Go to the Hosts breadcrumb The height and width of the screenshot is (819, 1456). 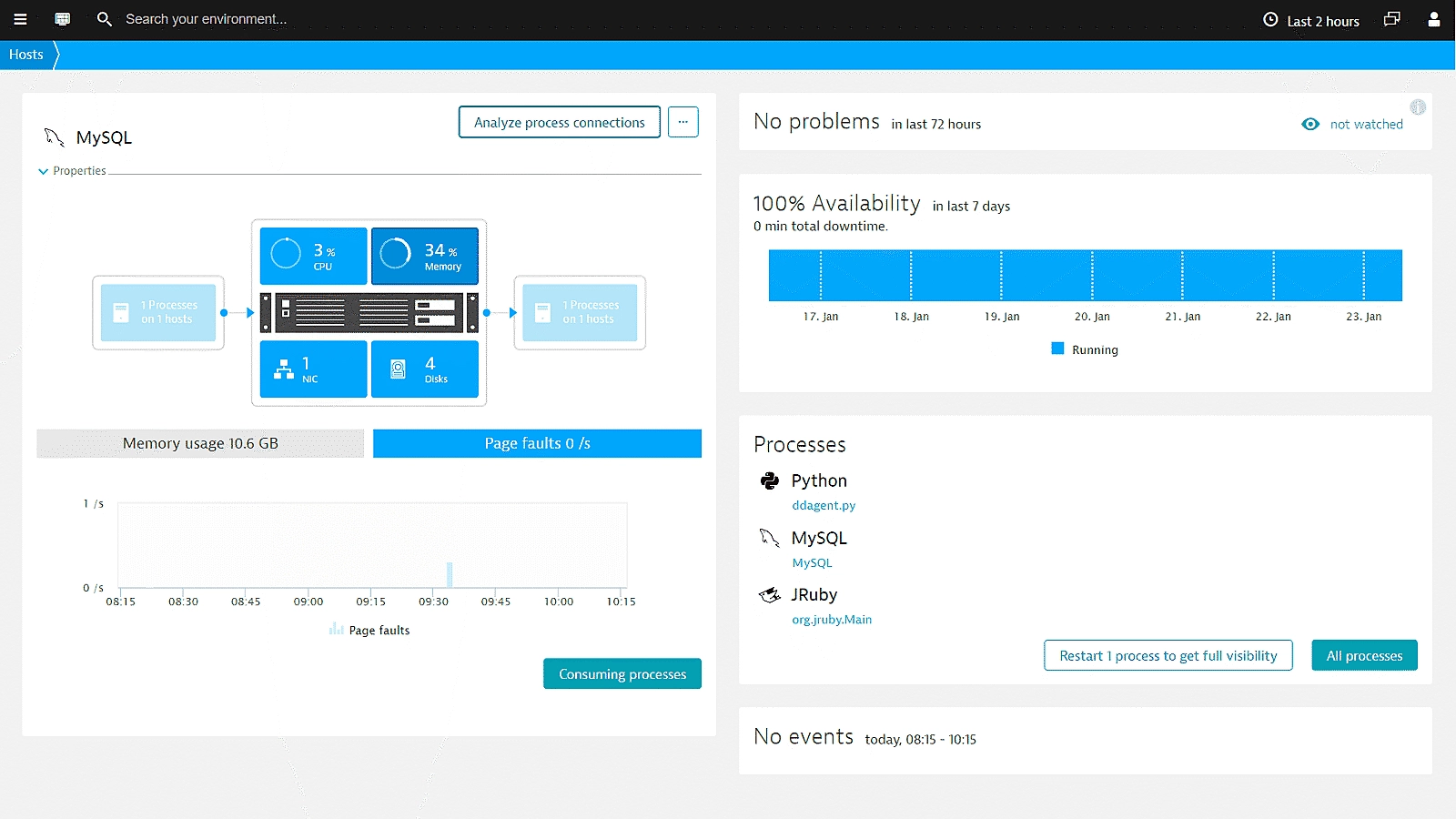tap(26, 55)
